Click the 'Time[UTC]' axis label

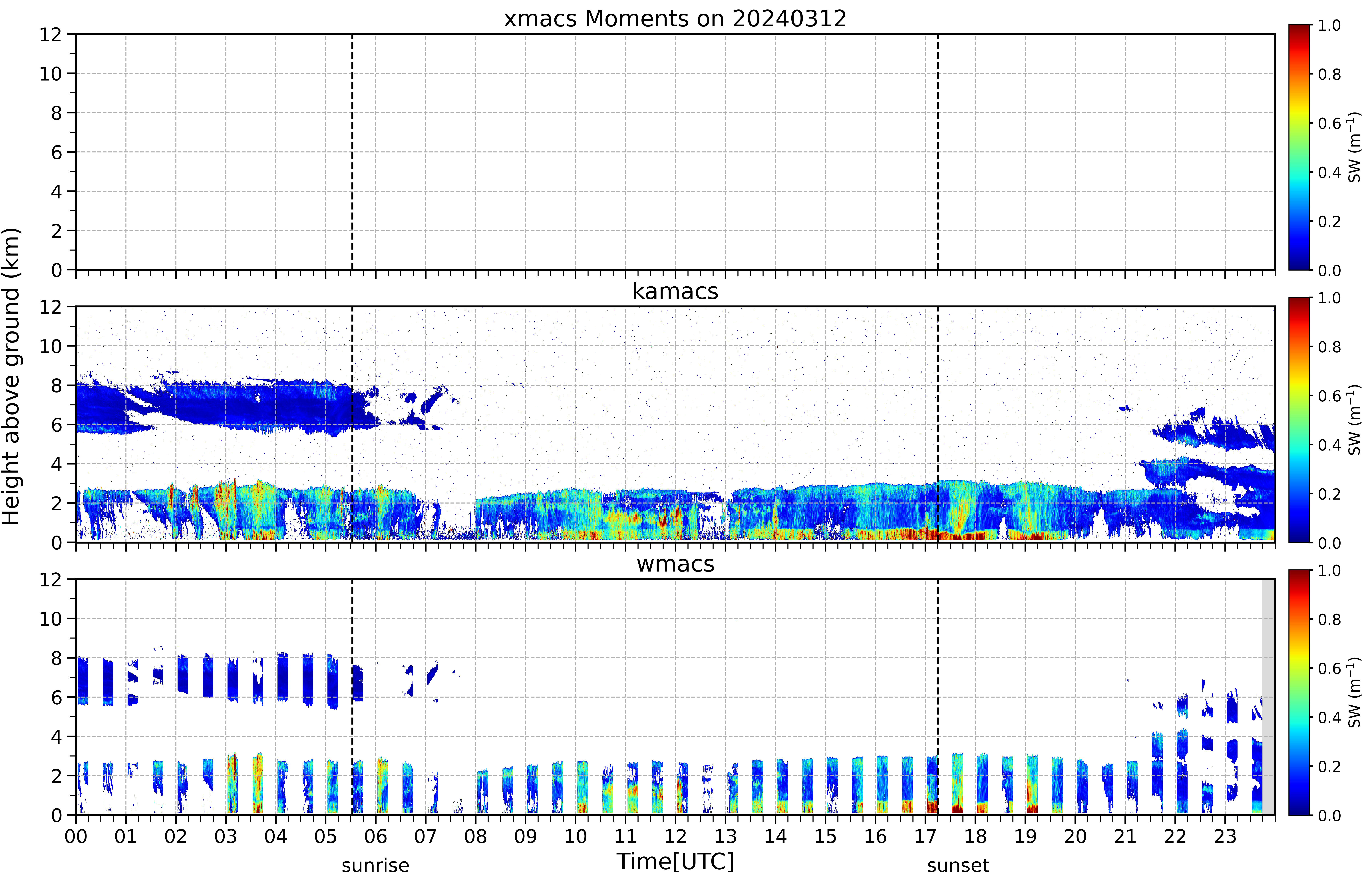(675, 861)
